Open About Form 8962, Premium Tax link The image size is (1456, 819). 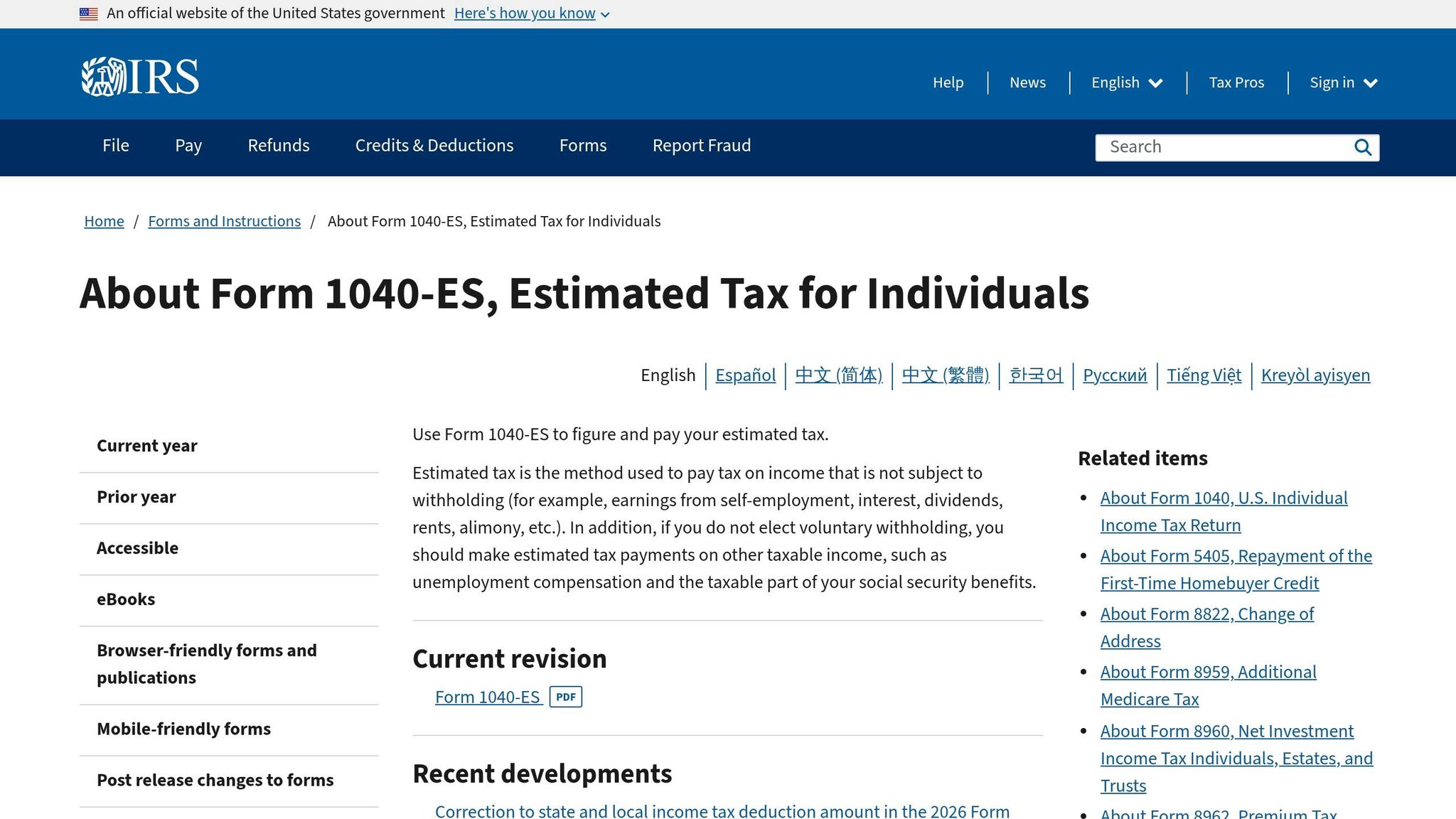pyautogui.click(x=1219, y=813)
